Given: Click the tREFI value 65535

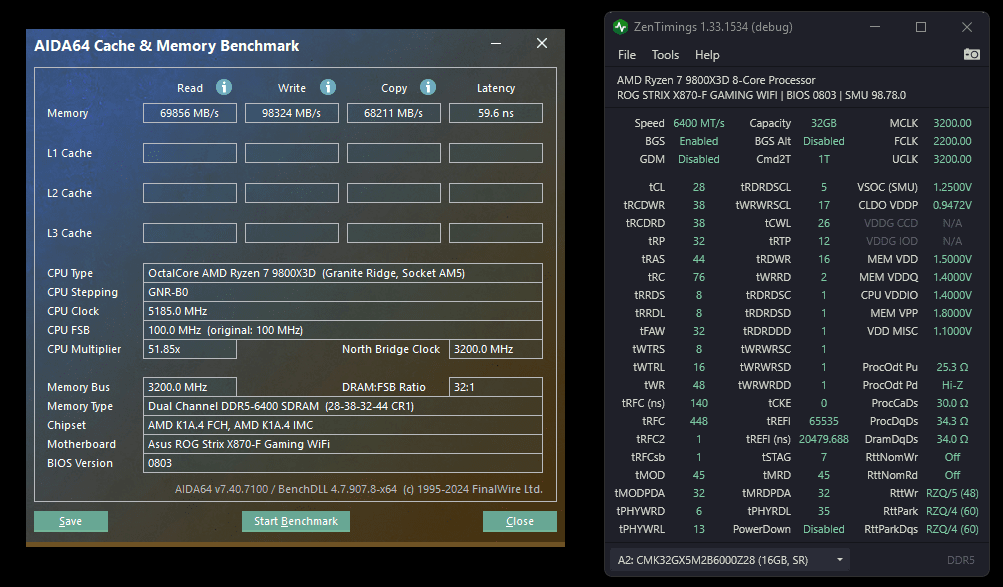Looking at the screenshot, I should tap(824, 421).
